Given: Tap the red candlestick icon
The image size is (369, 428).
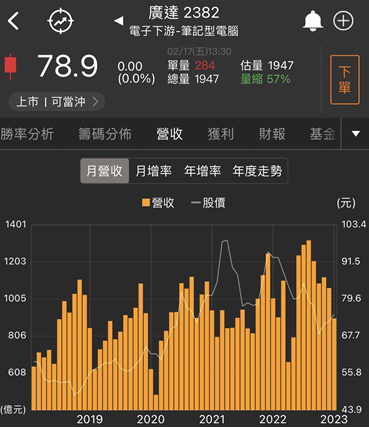Looking at the screenshot, I should pos(10,66).
